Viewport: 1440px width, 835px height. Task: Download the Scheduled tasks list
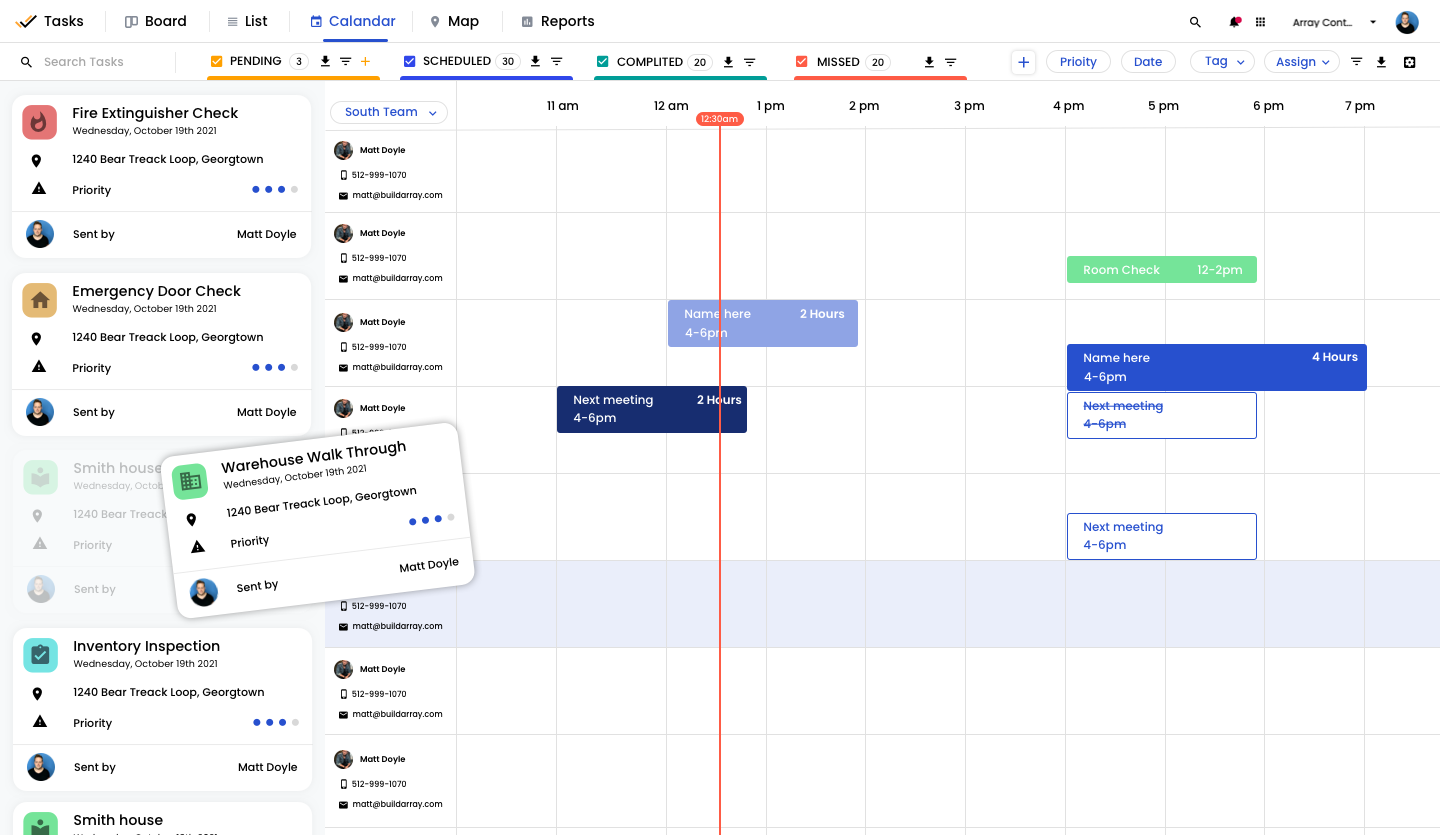(535, 62)
